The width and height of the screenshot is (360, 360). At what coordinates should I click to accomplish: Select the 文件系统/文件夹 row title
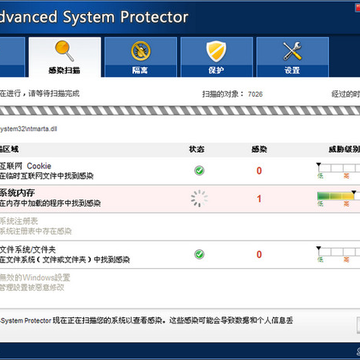[28, 249]
